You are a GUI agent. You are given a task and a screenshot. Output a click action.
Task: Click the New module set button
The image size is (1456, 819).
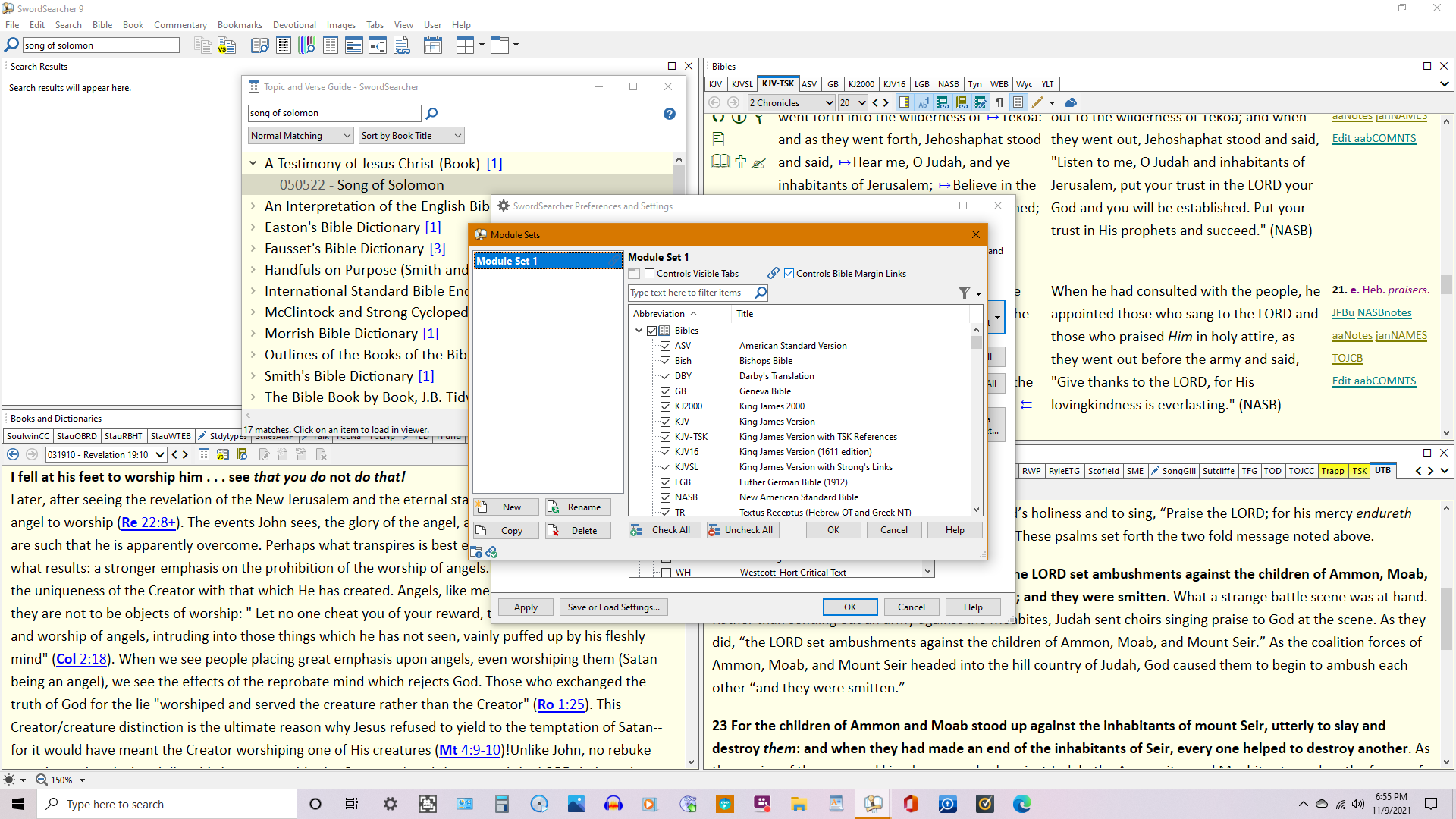click(x=507, y=507)
